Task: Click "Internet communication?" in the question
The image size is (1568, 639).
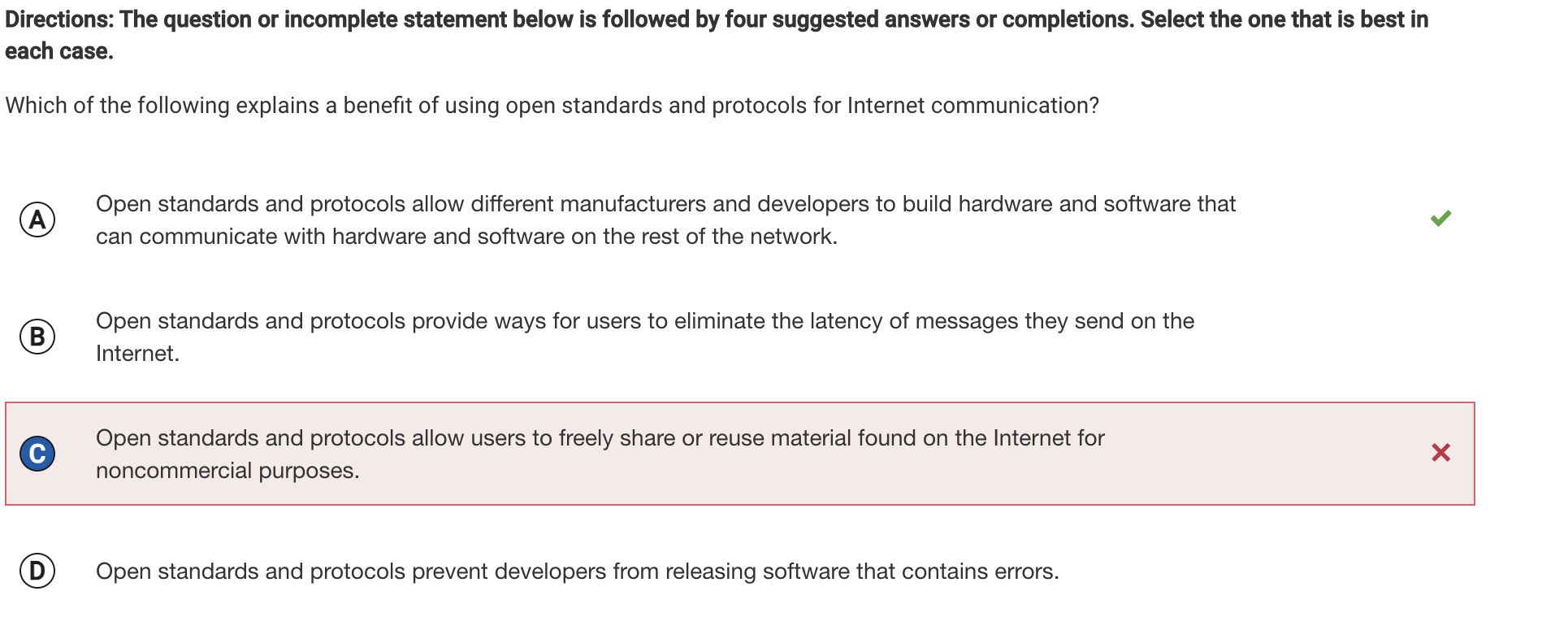Action: pyautogui.click(x=972, y=106)
